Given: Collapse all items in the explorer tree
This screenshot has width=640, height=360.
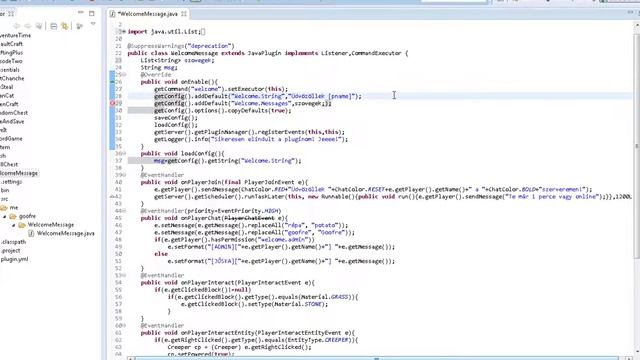Looking at the screenshot, I should click(x=53, y=26).
